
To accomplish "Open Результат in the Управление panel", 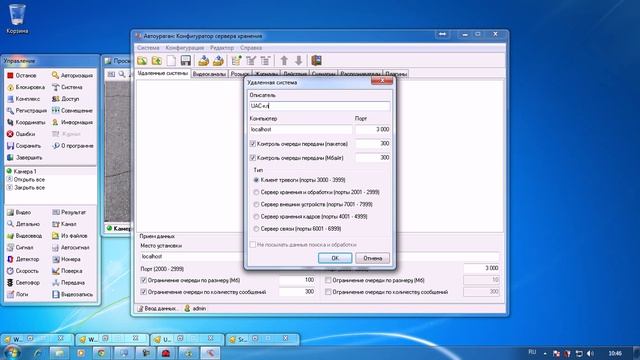I will 69,212.
